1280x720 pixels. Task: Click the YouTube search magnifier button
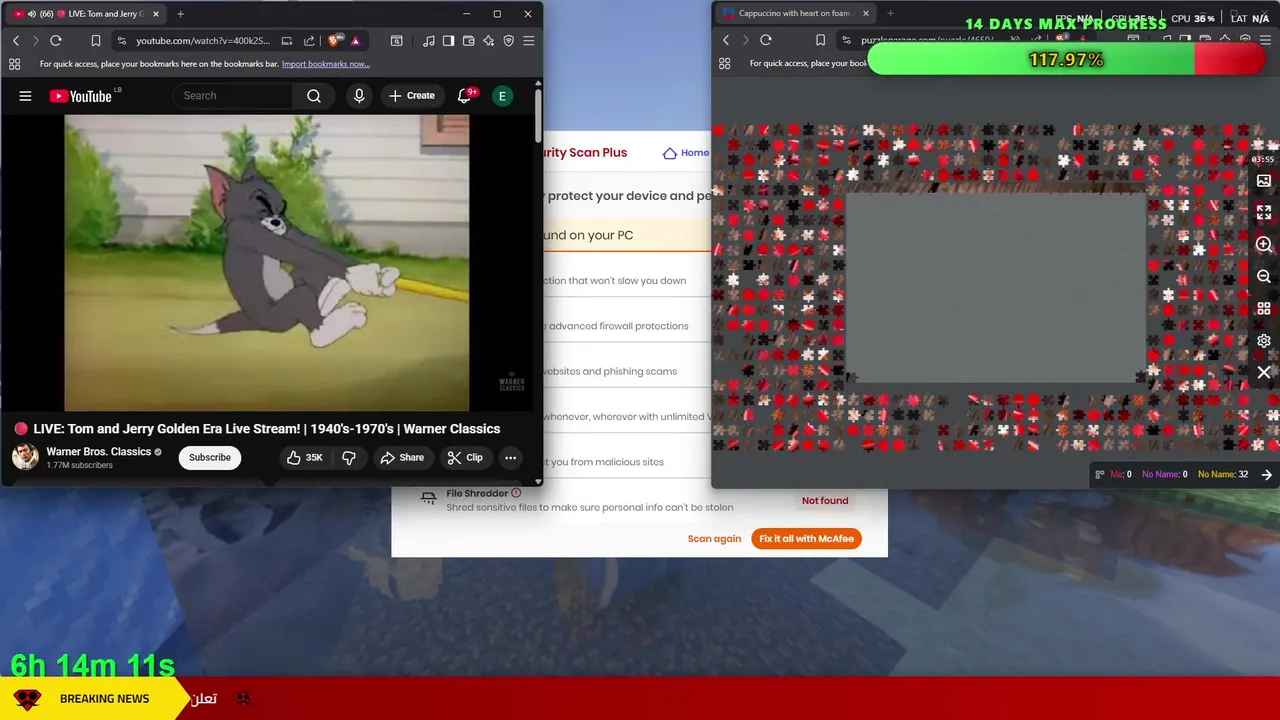pos(314,96)
